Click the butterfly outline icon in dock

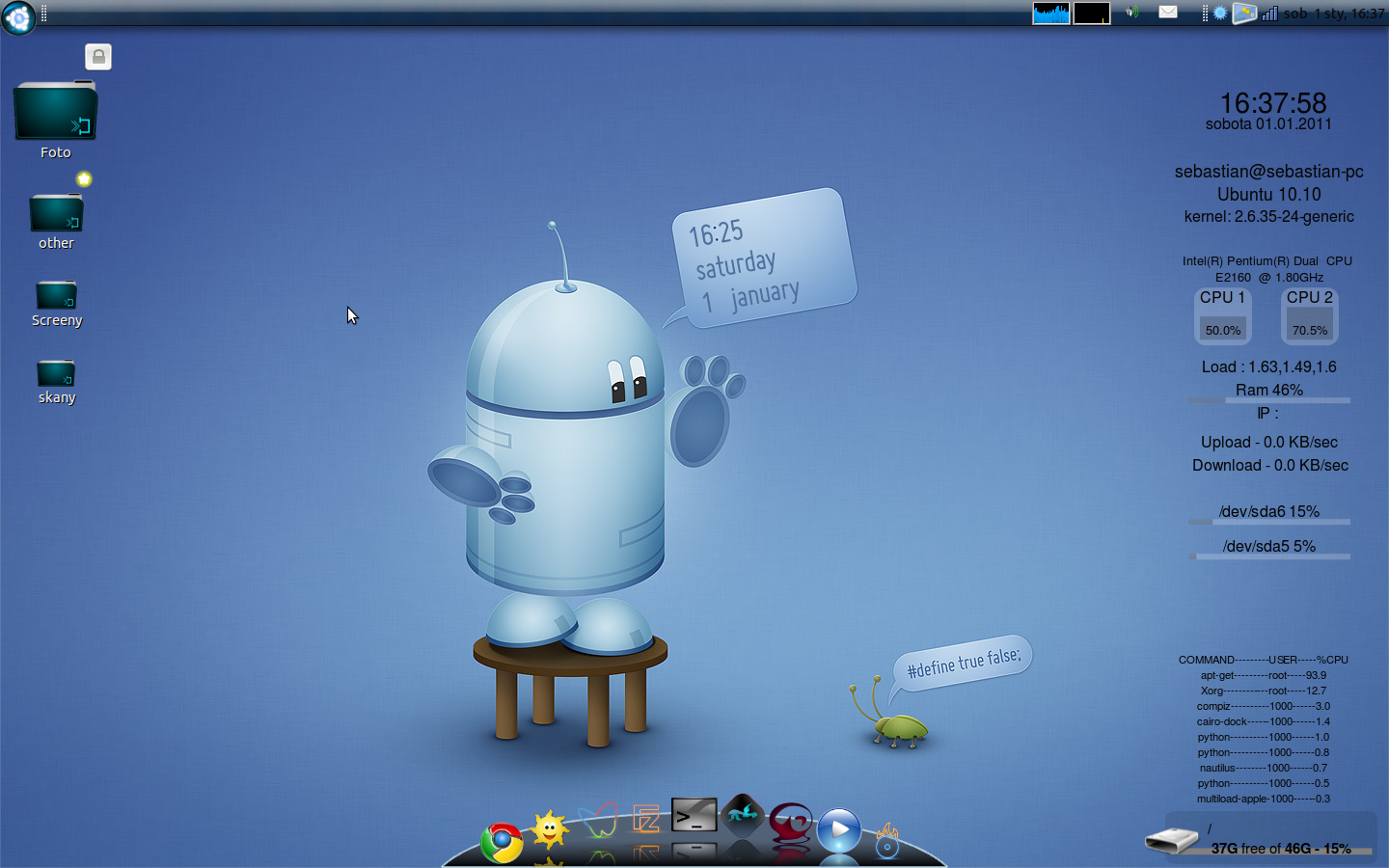pos(598,821)
